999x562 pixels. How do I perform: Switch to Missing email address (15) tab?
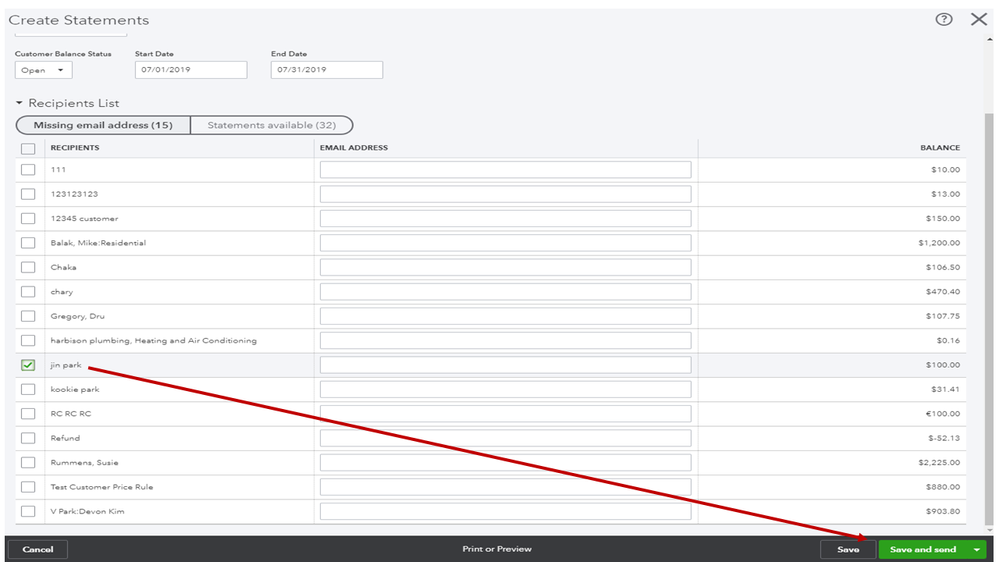point(103,125)
